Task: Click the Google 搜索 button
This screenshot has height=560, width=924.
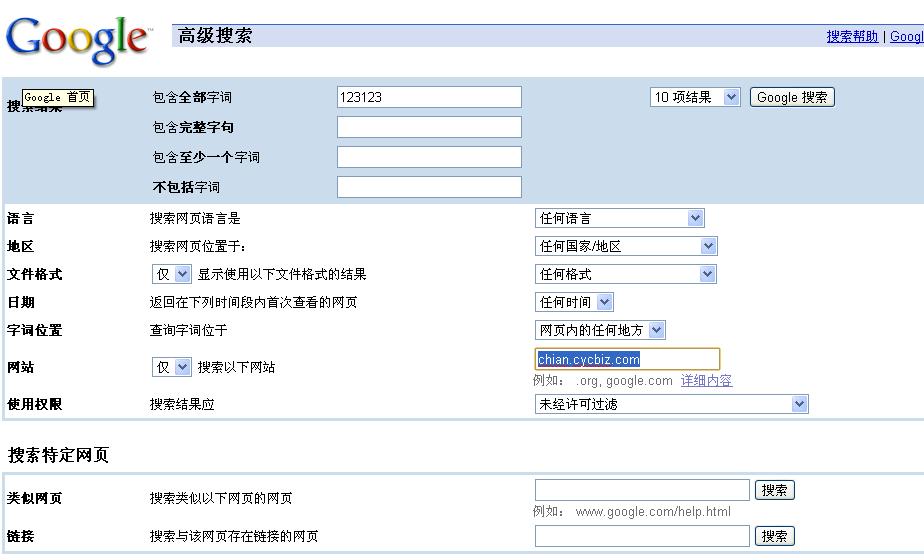Action: coord(792,97)
